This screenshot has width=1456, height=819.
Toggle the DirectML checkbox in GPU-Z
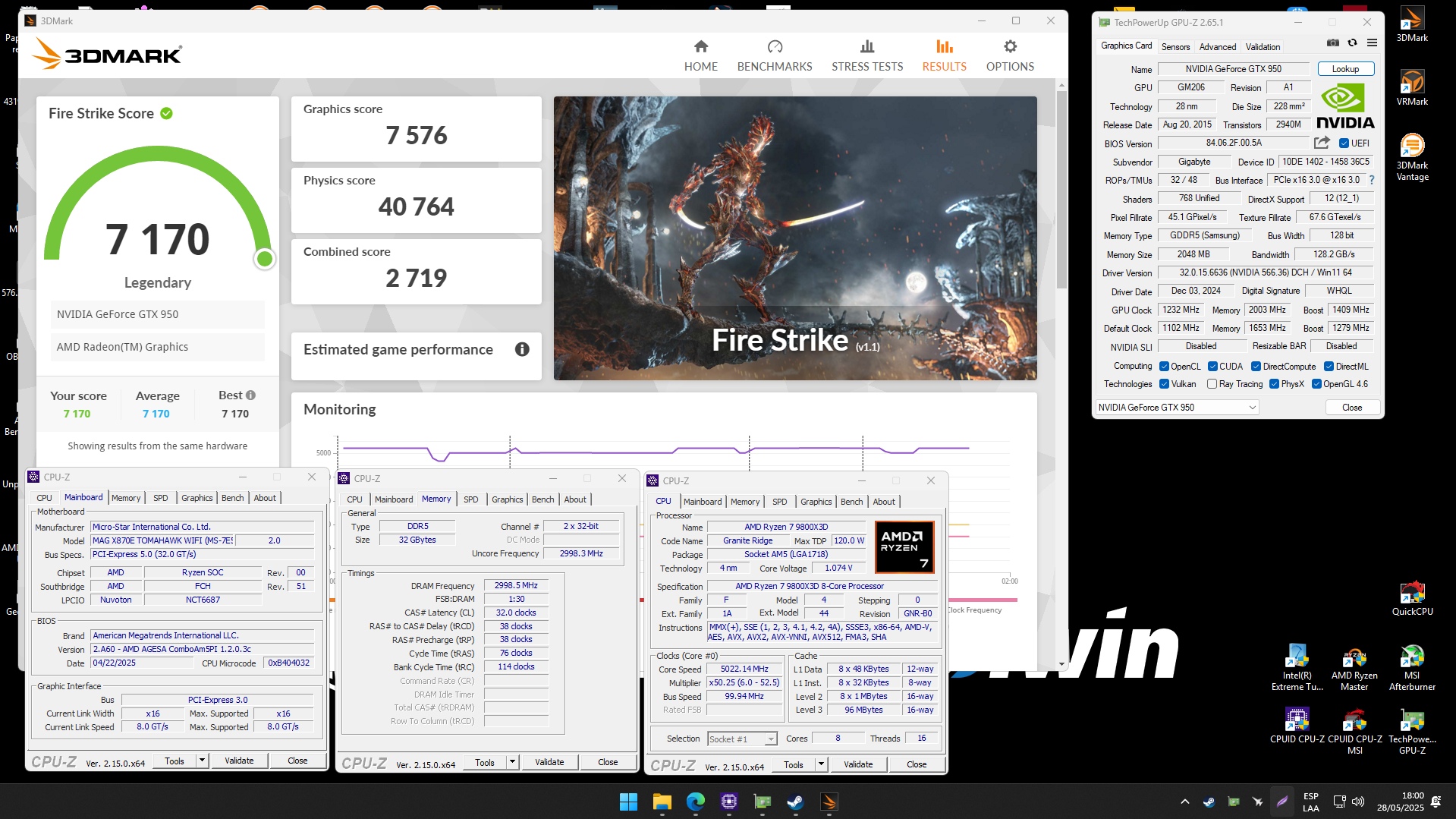tap(1329, 367)
